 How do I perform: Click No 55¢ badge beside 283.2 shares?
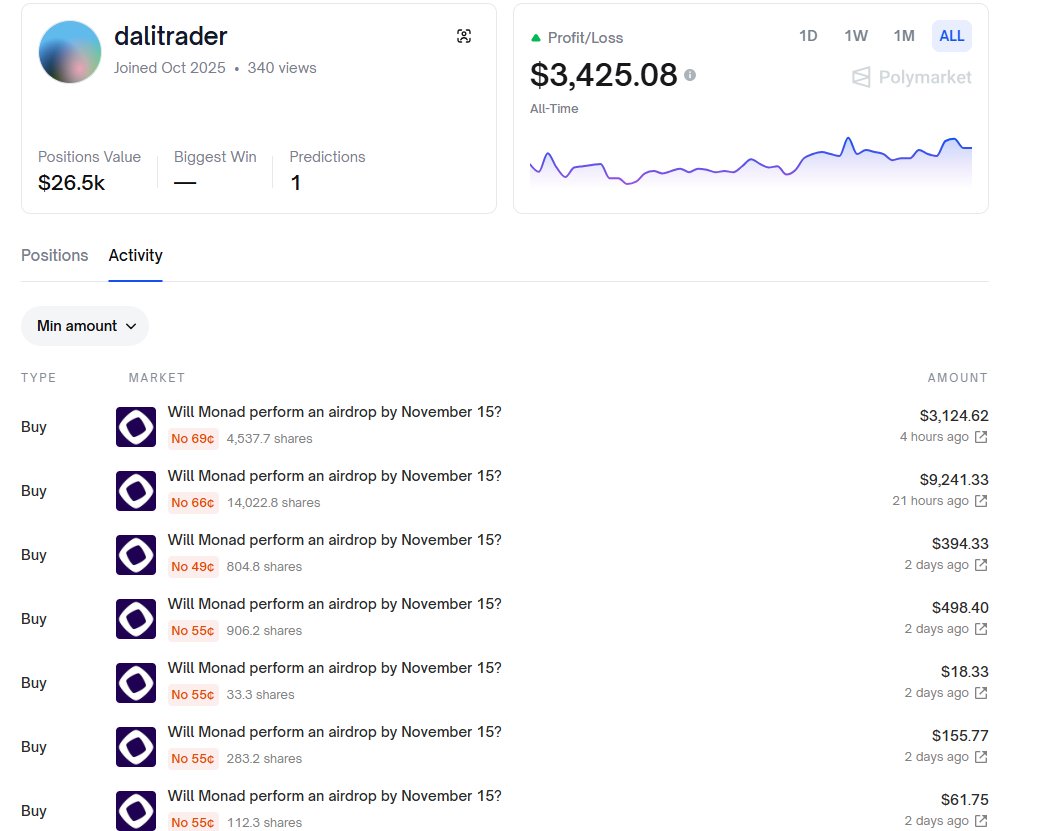tap(193, 759)
